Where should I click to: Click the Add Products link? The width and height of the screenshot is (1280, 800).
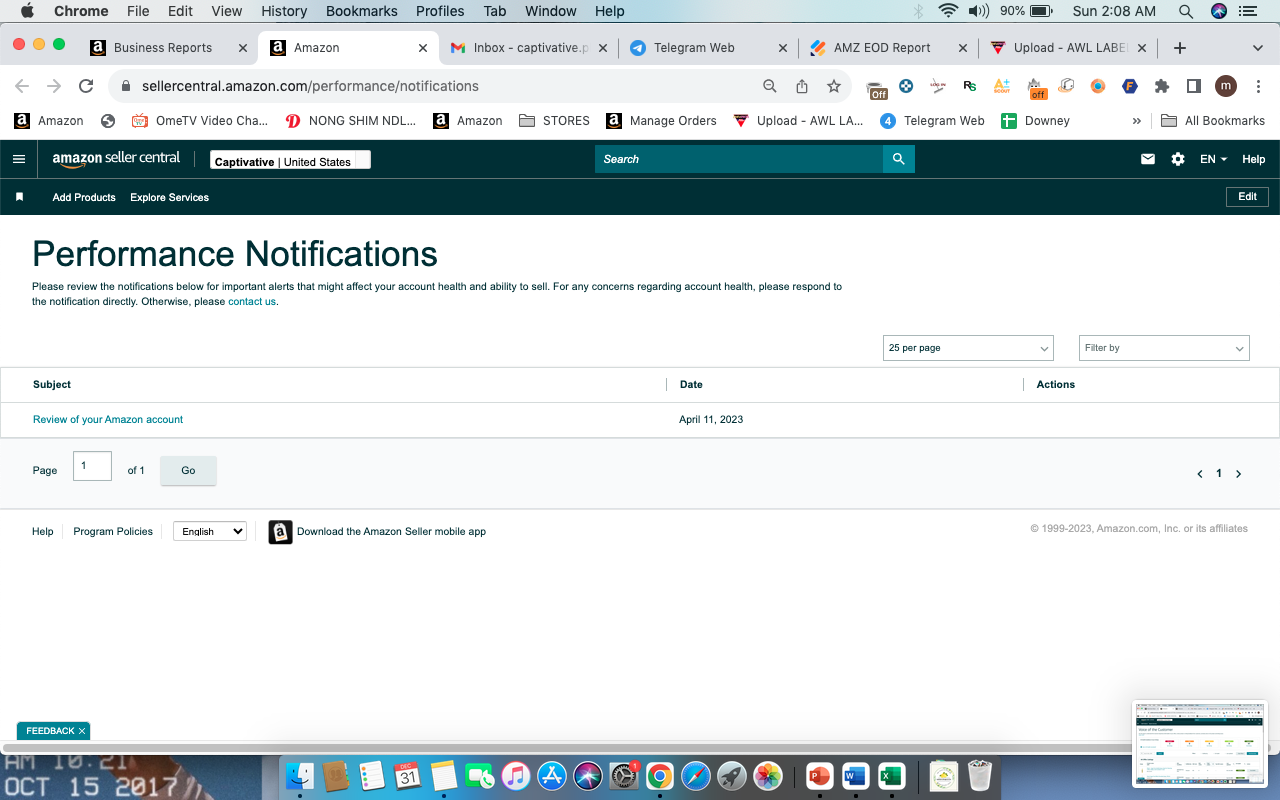(84, 198)
